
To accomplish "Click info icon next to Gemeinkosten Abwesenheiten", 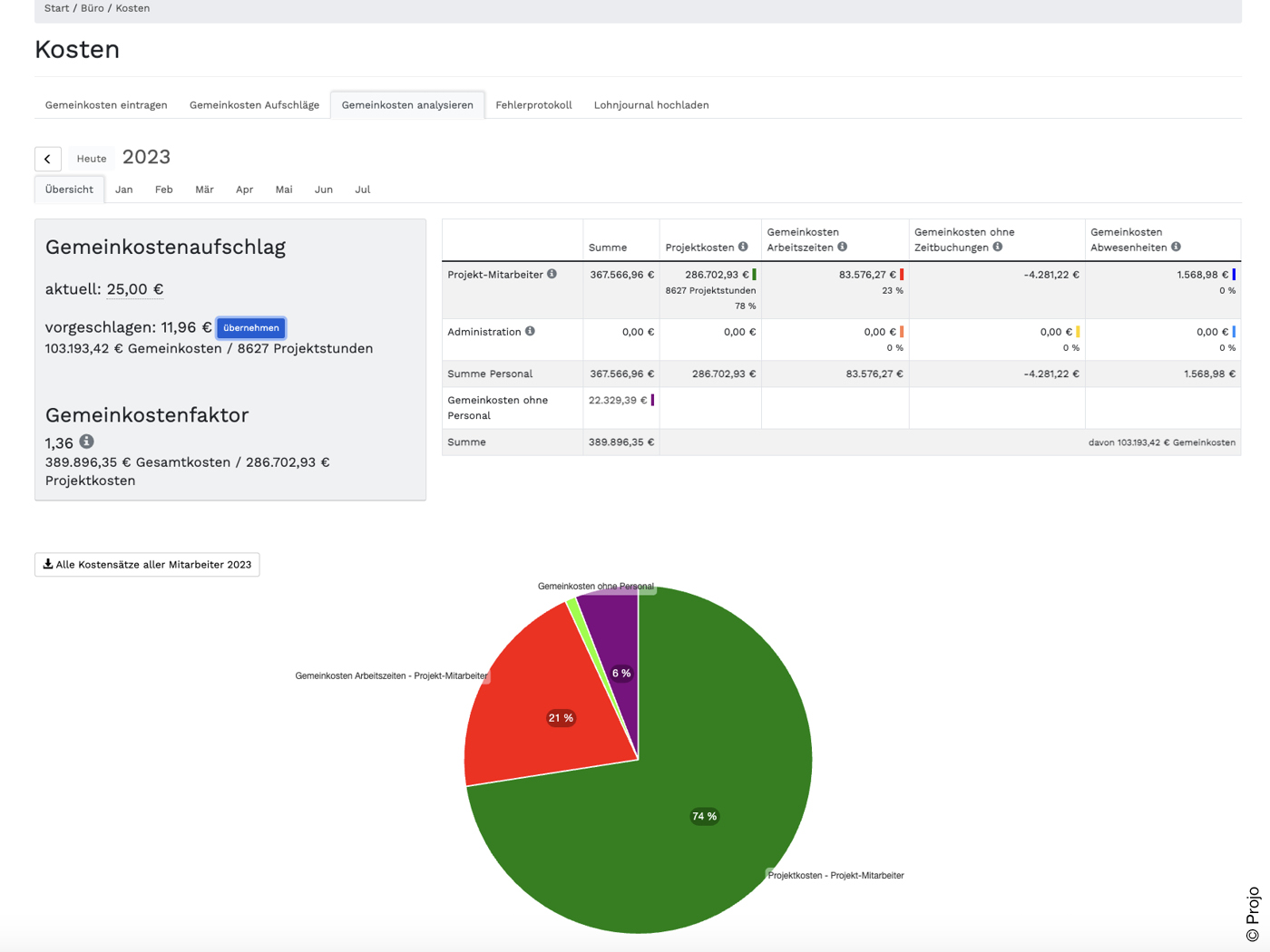I will tap(1176, 247).
